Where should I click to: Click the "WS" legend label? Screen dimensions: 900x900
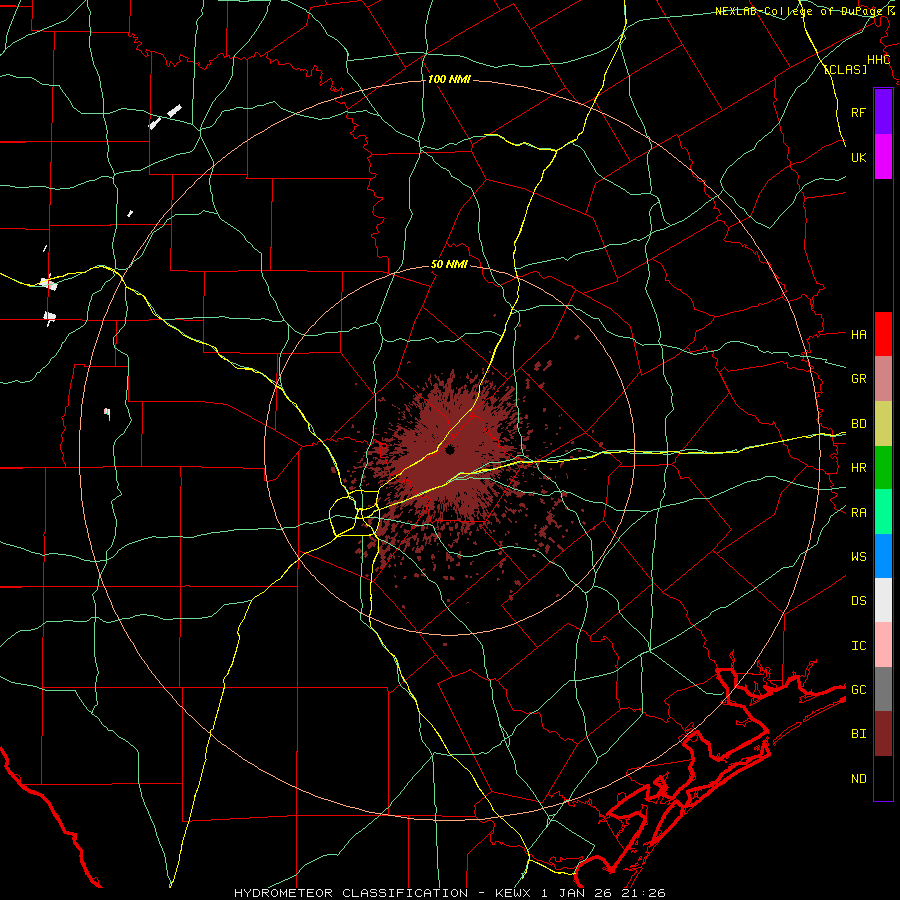pyautogui.click(x=859, y=556)
